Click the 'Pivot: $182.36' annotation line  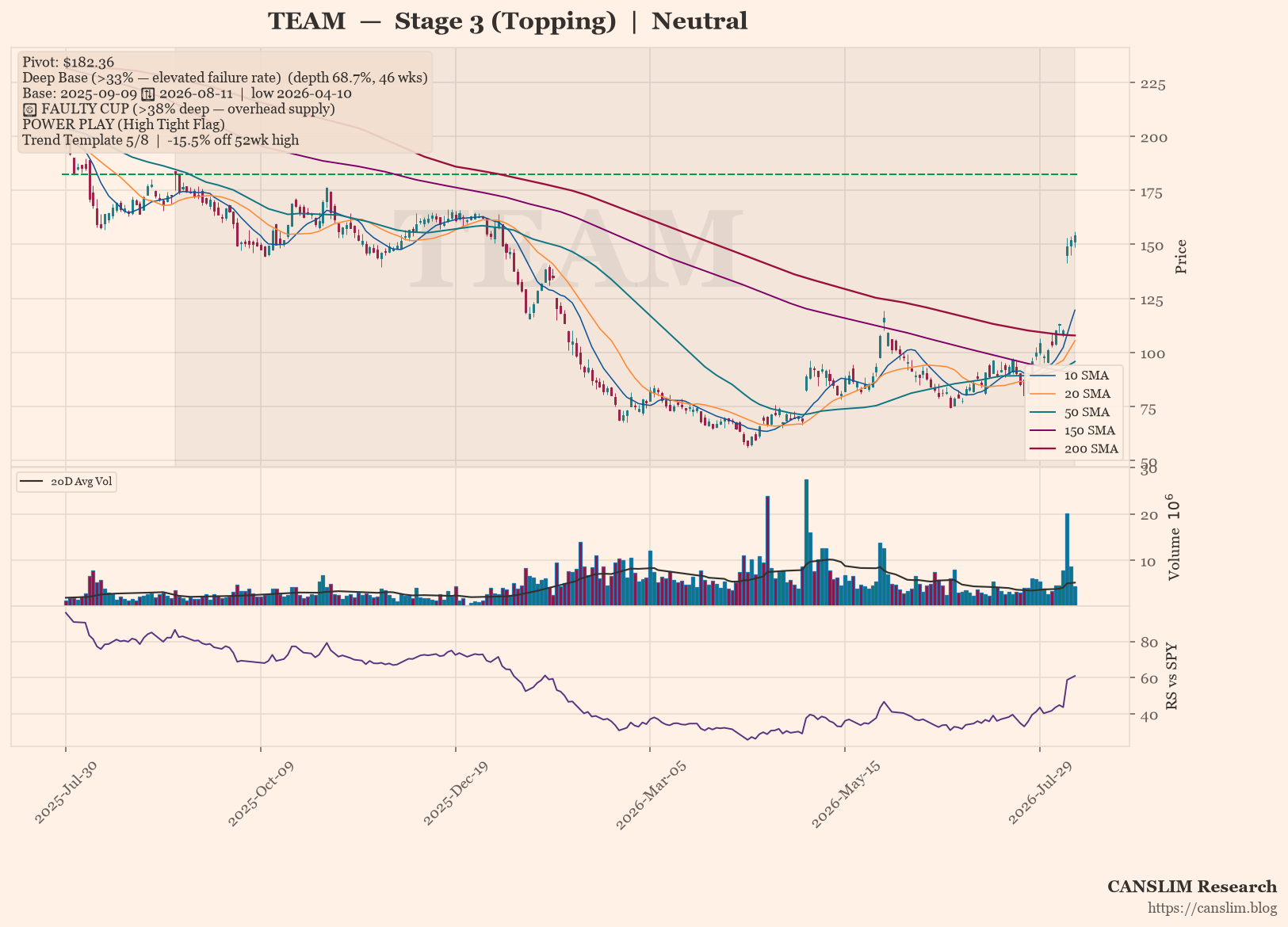pyautogui.click(x=68, y=62)
